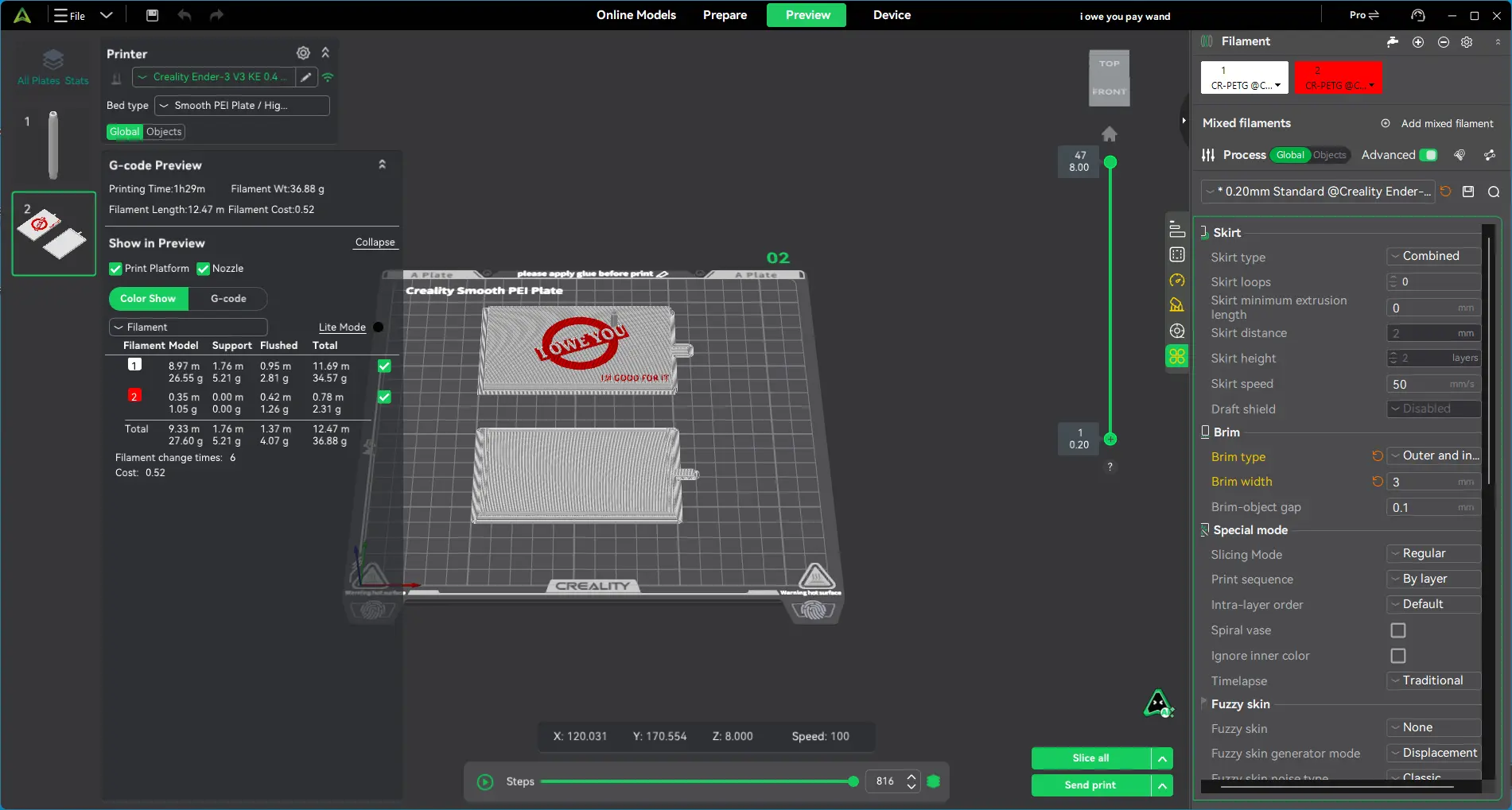1512x810 pixels.
Task: Uncheck filament 2 visibility checkbox
Action: (384, 397)
